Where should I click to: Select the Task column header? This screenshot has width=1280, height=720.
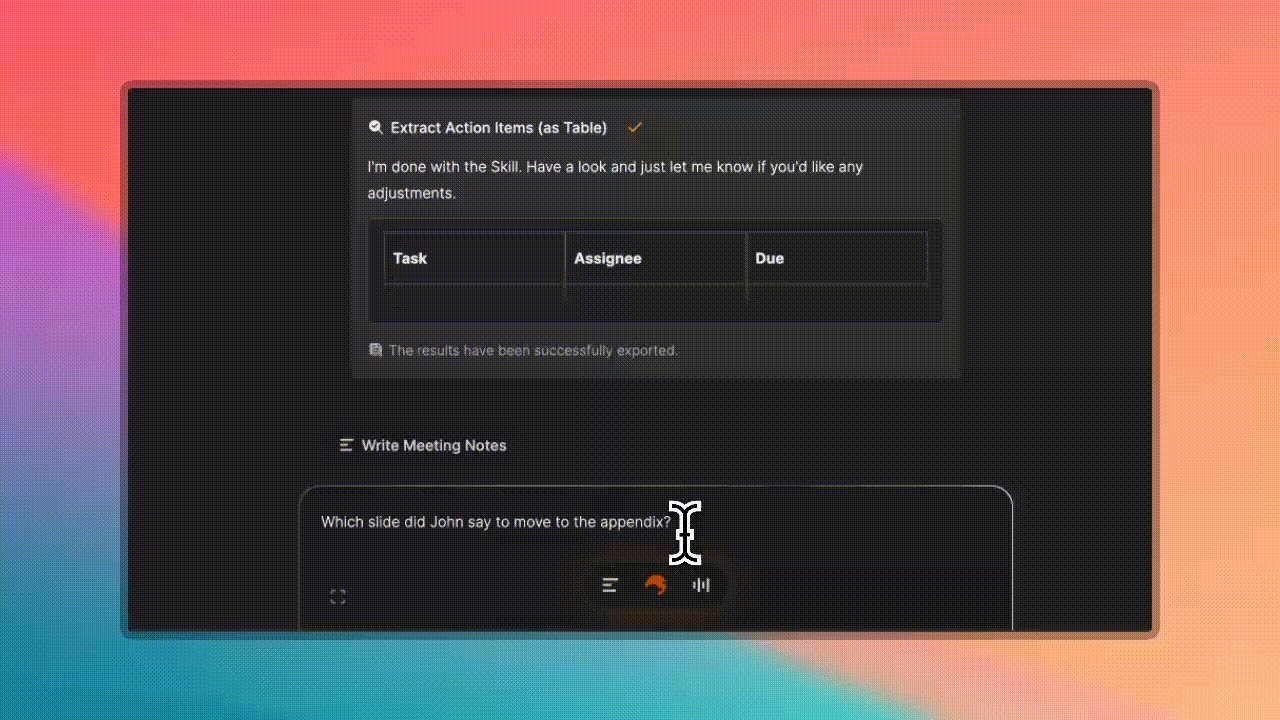click(x=410, y=258)
